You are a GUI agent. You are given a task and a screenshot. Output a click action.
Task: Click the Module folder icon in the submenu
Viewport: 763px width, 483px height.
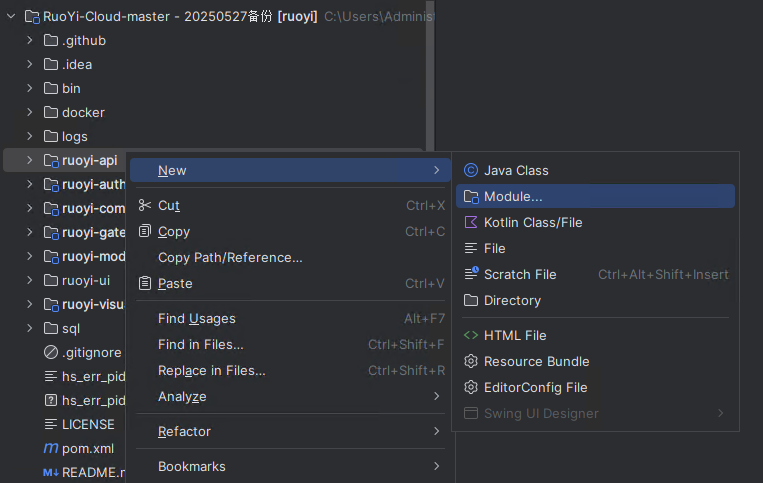point(471,197)
